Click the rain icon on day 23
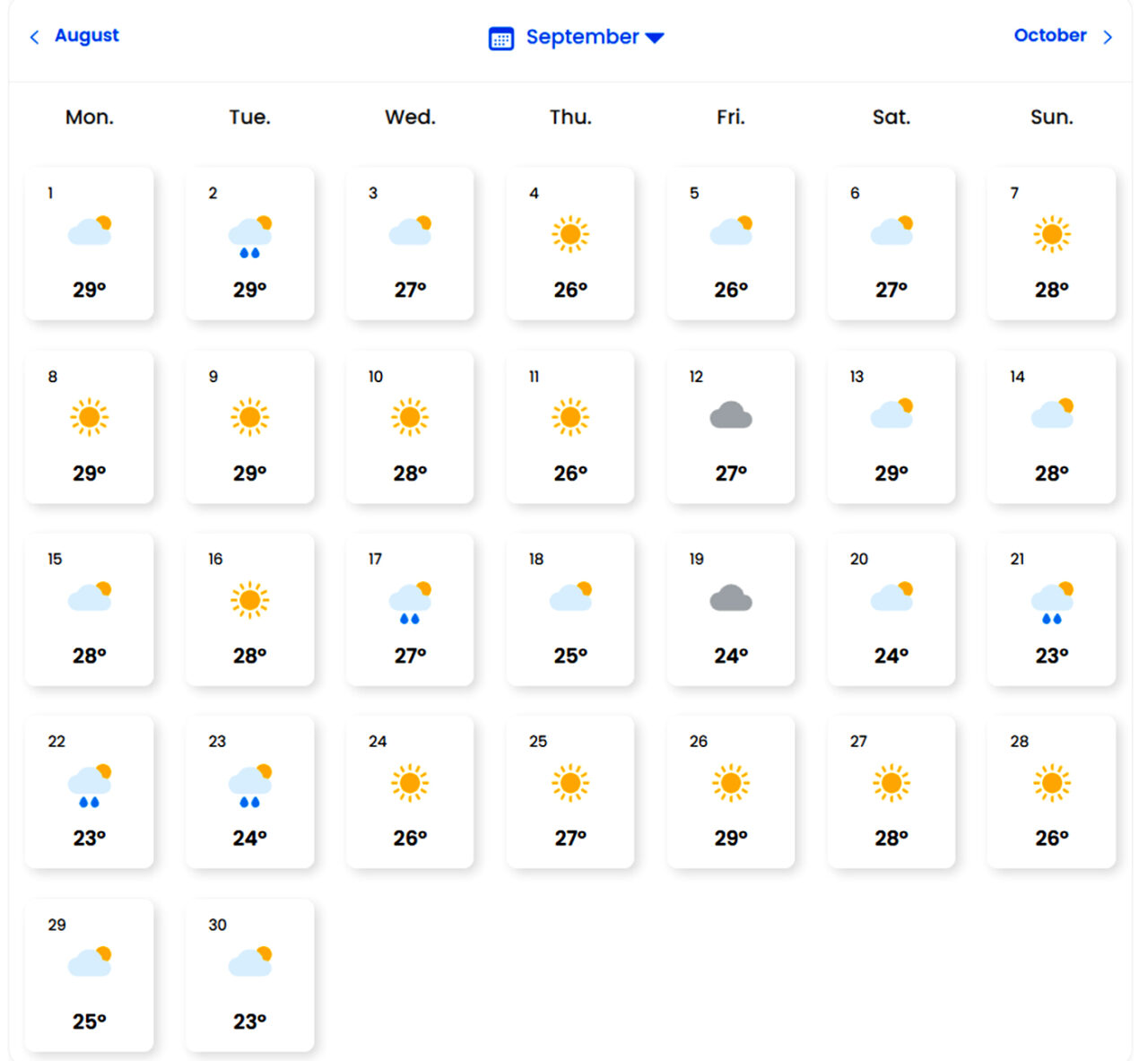Image resolution: width=1148 pixels, height=1061 pixels. pyautogui.click(x=250, y=785)
